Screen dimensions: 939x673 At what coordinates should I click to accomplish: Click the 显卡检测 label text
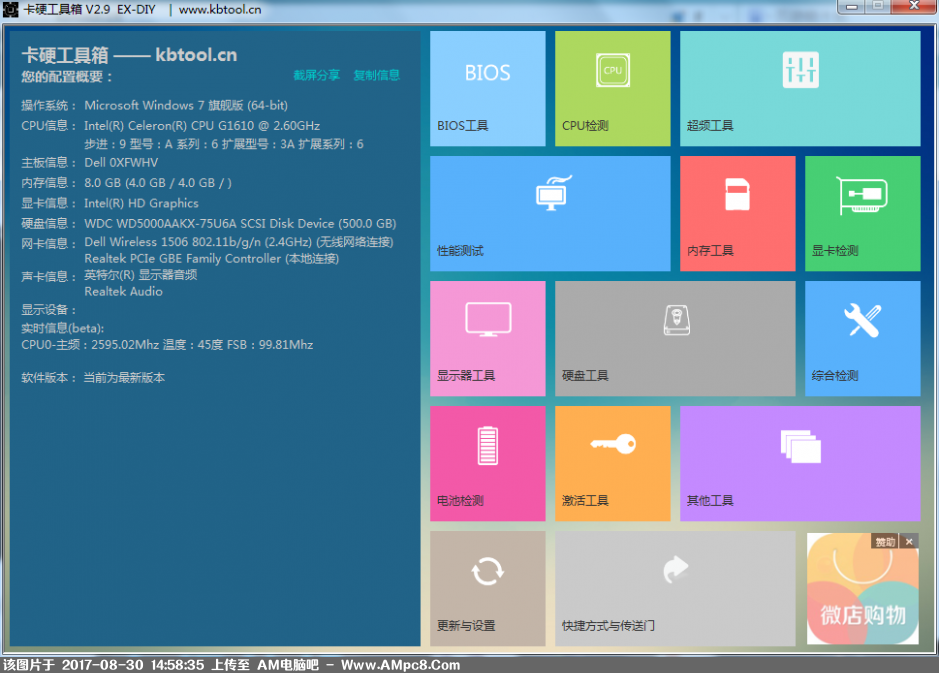835,251
